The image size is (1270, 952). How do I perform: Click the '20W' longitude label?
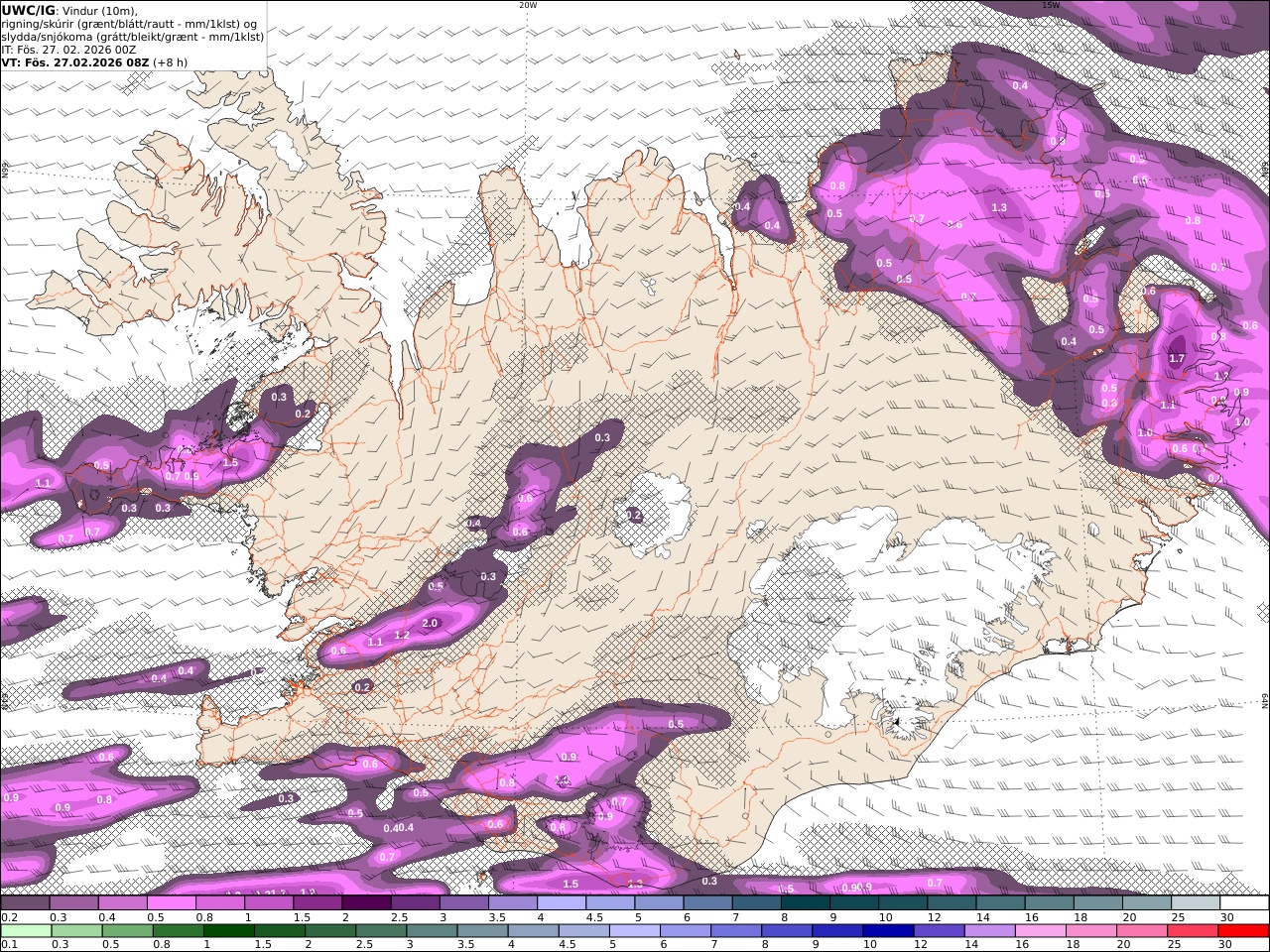pyautogui.click(x=528, y=5)
